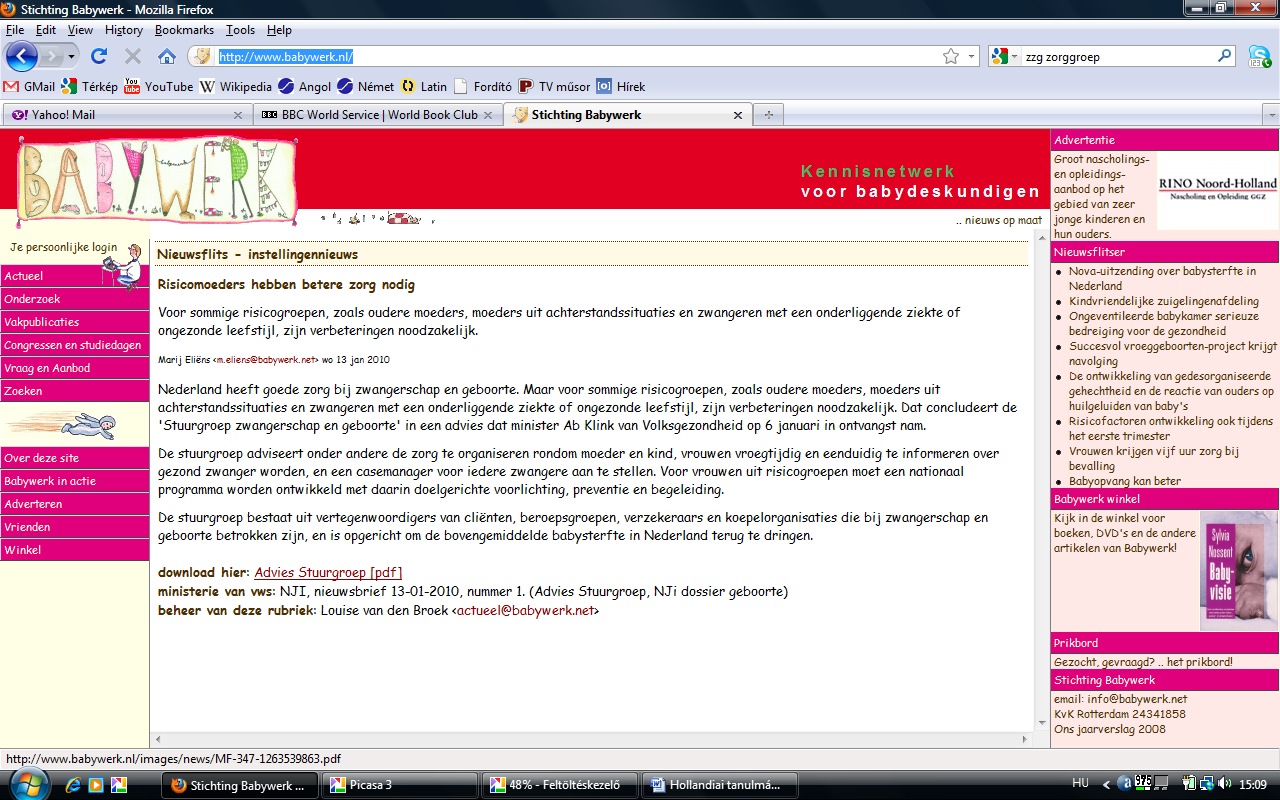Launch the media player quick launch icon
Viewport: 1280px width, 800px height.
tap(96, 785)
